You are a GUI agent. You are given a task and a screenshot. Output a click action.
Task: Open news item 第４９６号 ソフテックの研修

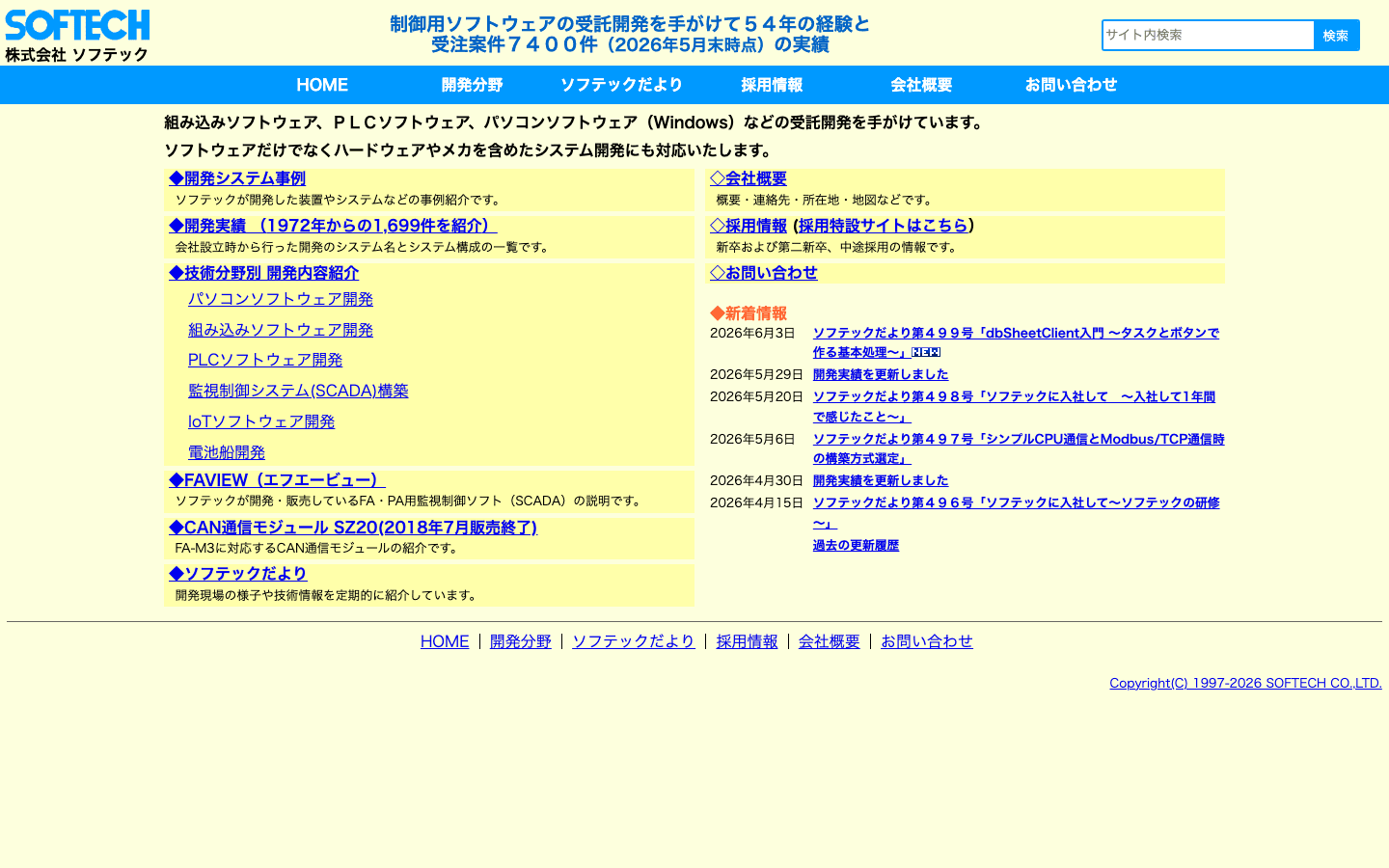tap(1017, 513)
